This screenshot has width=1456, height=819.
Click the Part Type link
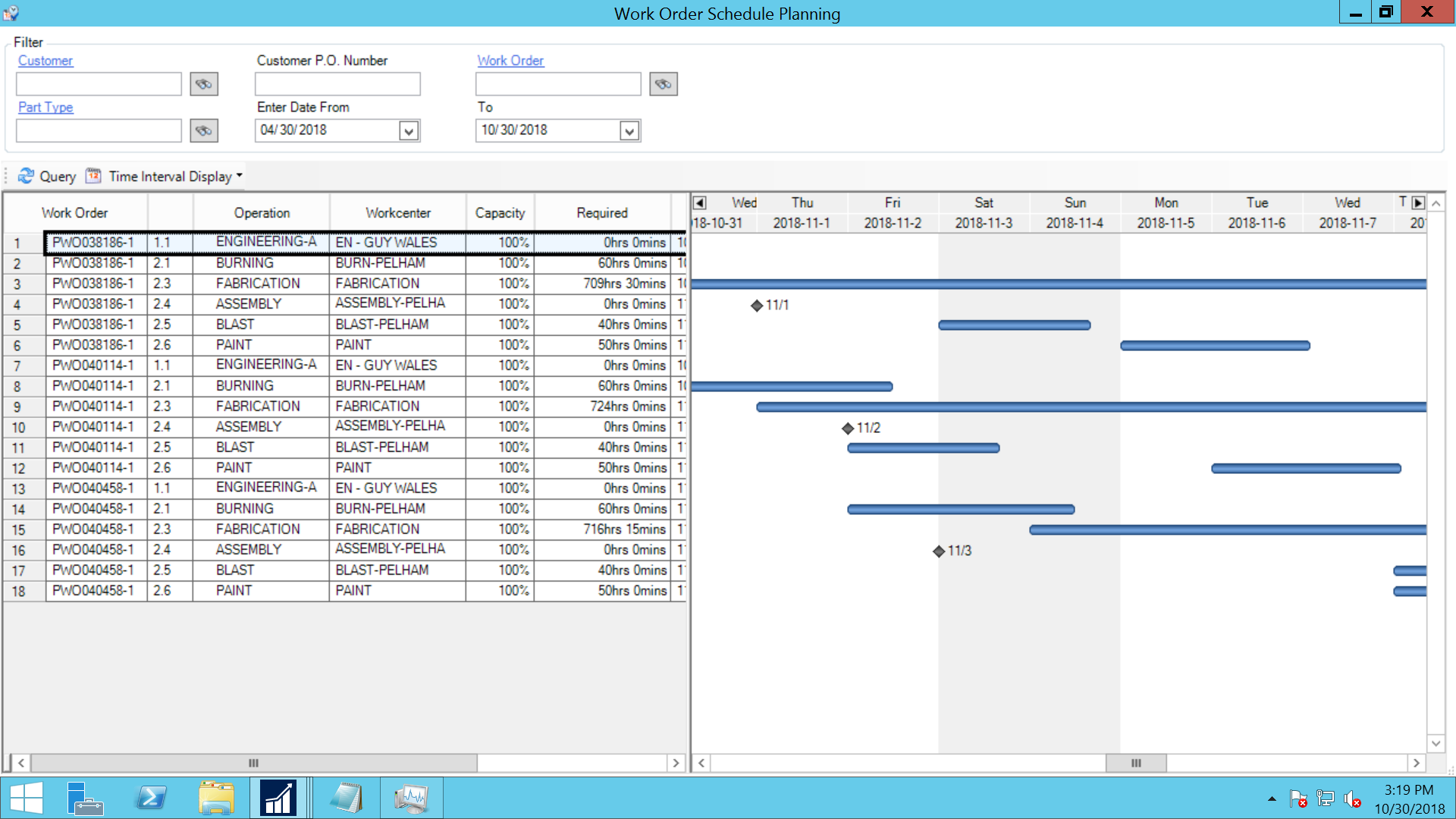pos(45,107)
